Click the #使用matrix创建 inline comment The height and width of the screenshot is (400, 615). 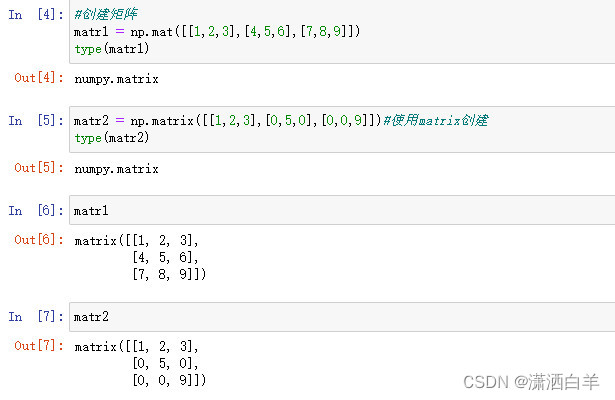click(x=437, y=121)
